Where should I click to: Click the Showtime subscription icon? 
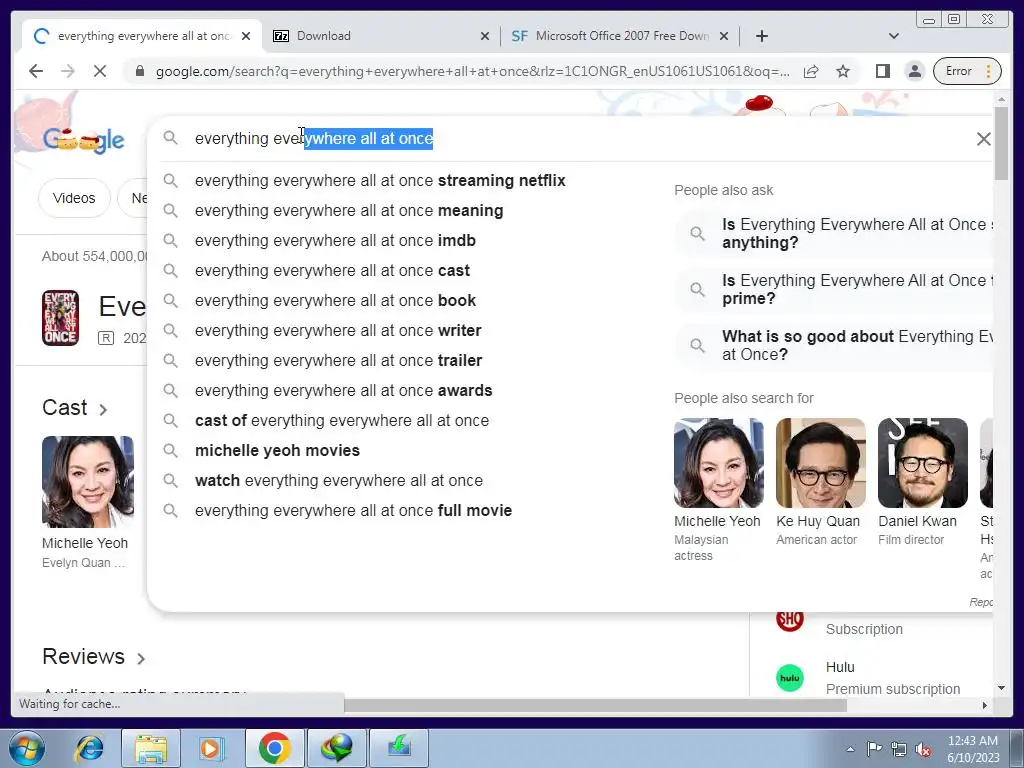pyautogui.click(x=790, y=618)
